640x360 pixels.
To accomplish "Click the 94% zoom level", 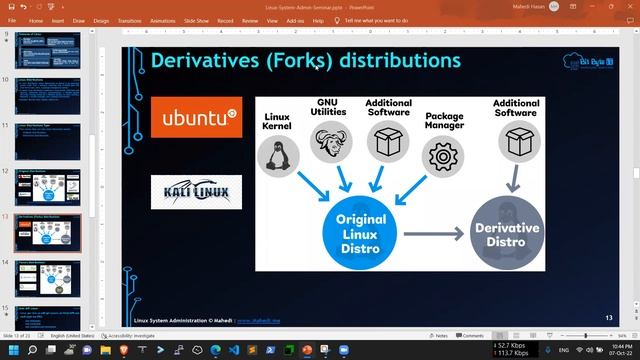I will point(622,336).
